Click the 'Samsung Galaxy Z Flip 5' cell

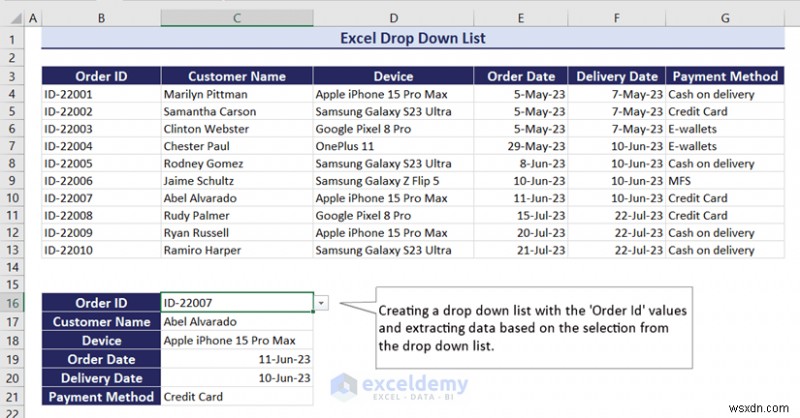click(x=393, y=181)
